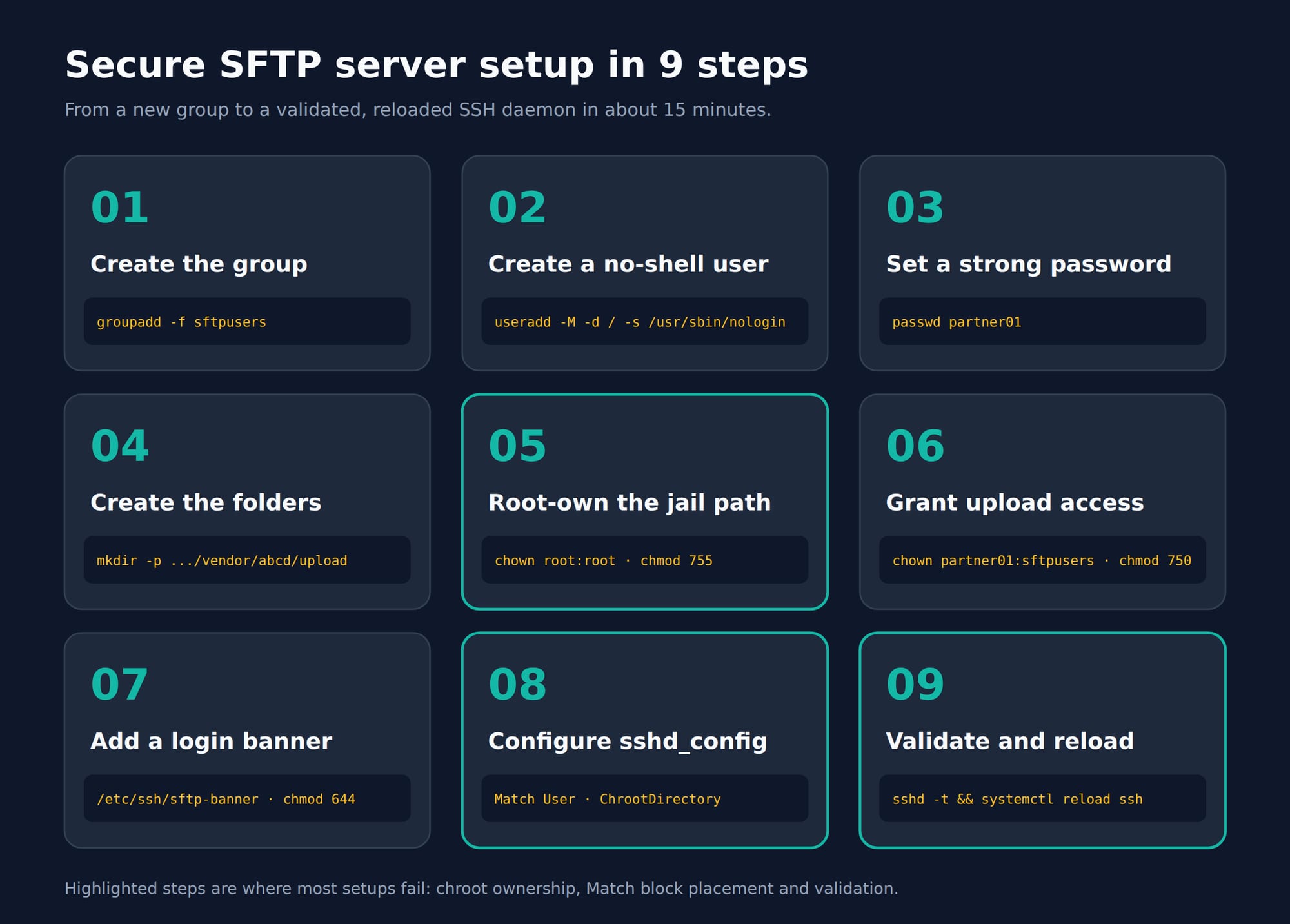
Task: Select the "Root-own the jail path" heading
Action: point(630,502)
